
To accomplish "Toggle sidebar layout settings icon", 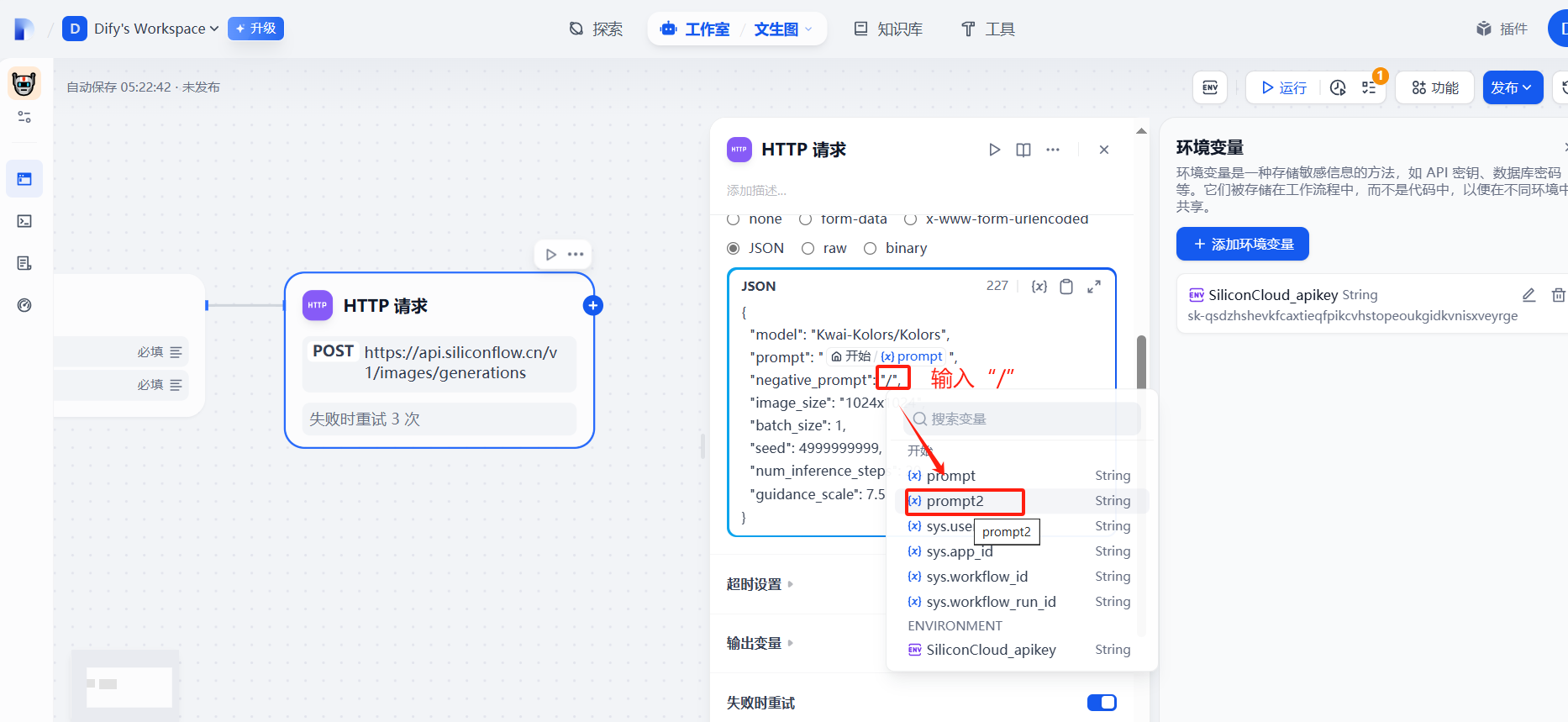I will pyautogui.click(x=24, y=117).
